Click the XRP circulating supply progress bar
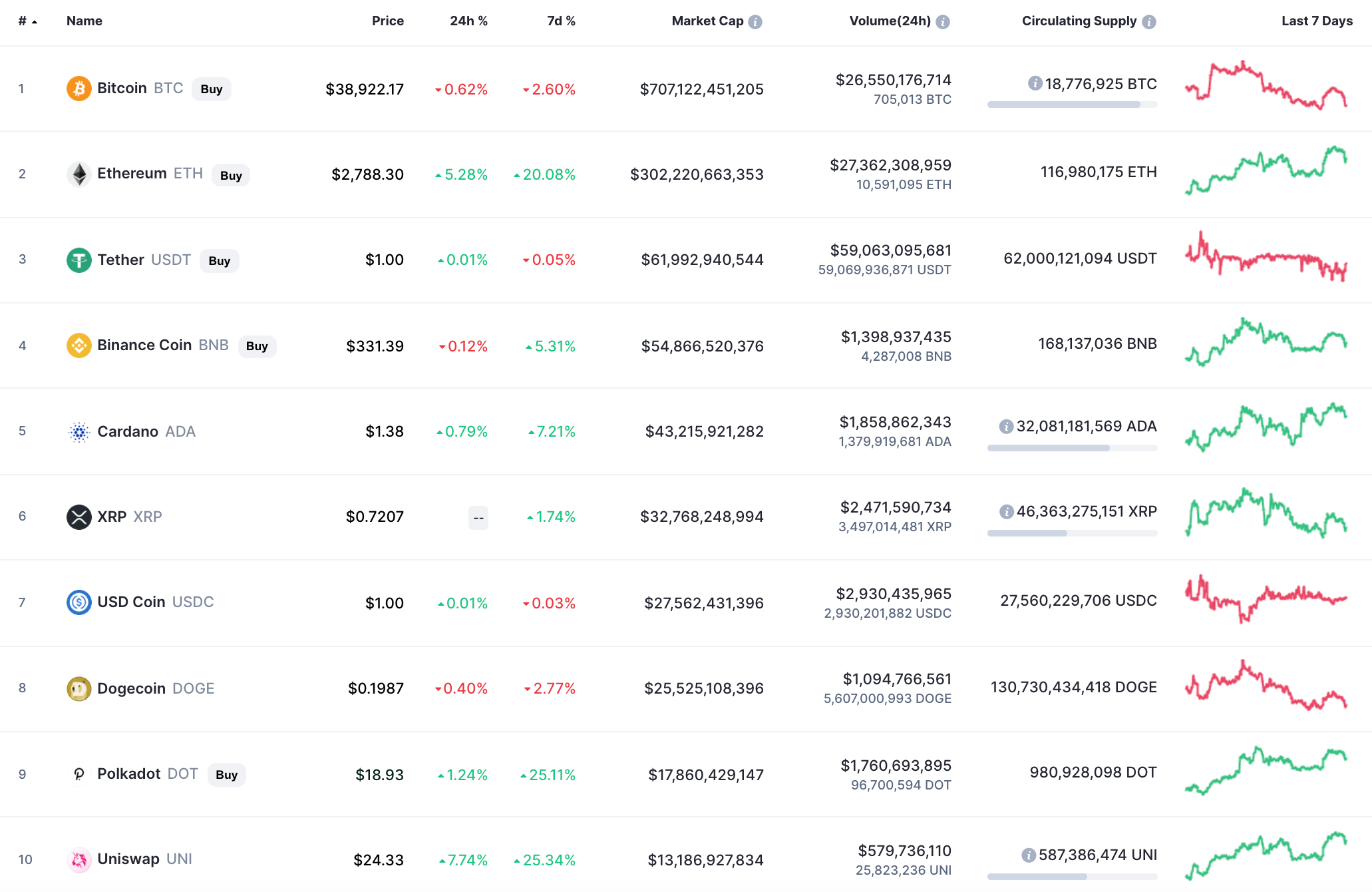 coord(1073,533)
